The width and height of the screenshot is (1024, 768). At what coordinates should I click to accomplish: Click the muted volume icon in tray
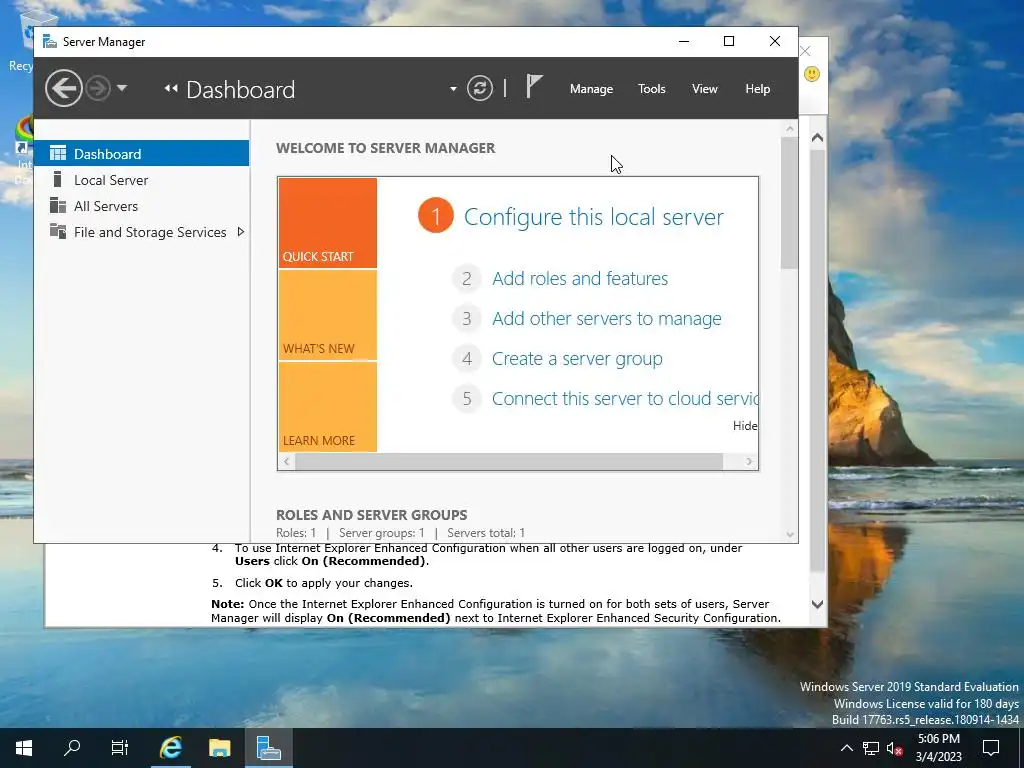click(894, 748)
